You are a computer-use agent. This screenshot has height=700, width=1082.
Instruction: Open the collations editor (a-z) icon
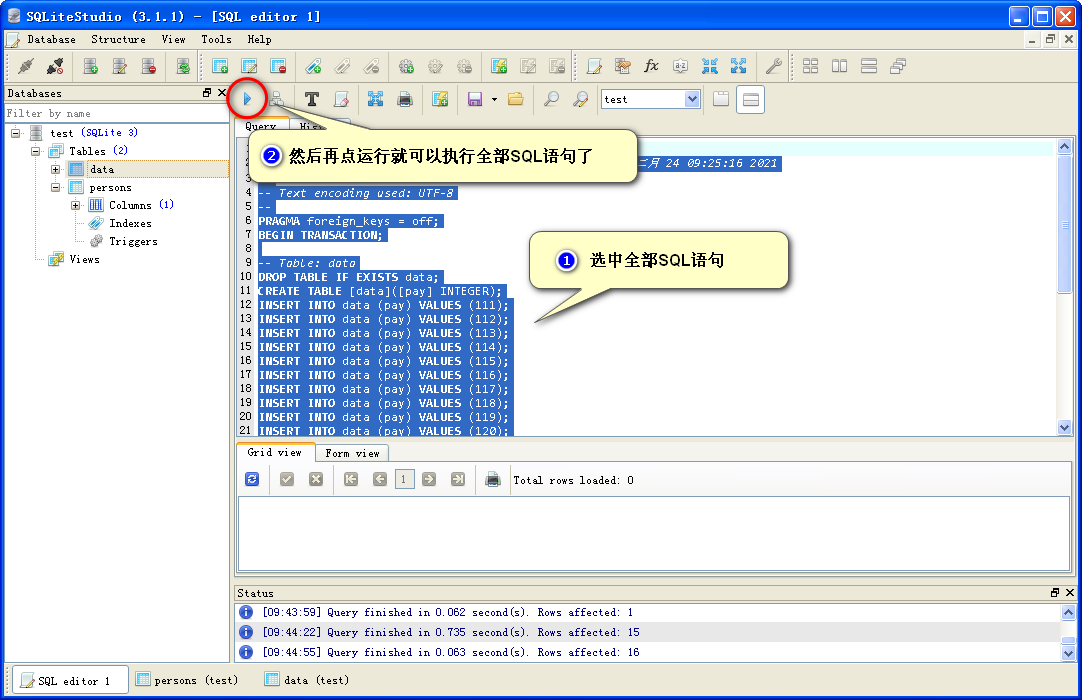(x=680, y=66)
